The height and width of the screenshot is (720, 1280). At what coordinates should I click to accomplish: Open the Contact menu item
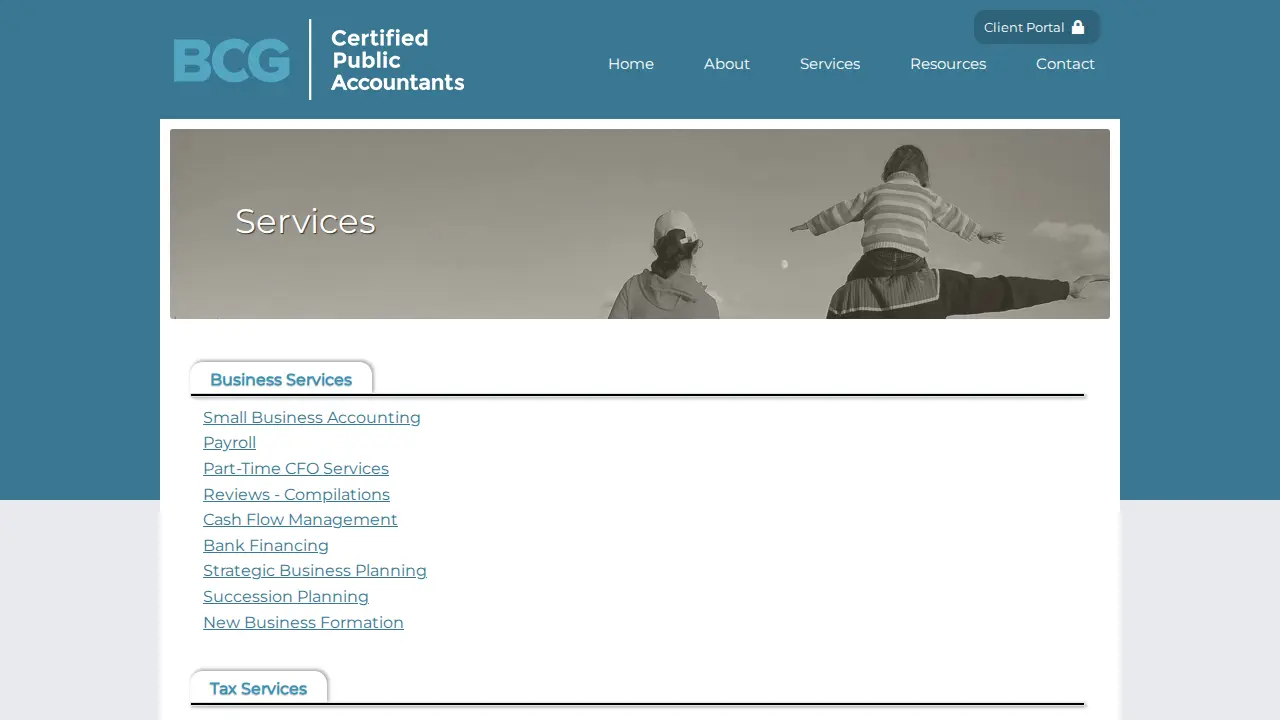[x=1065, y=64]
